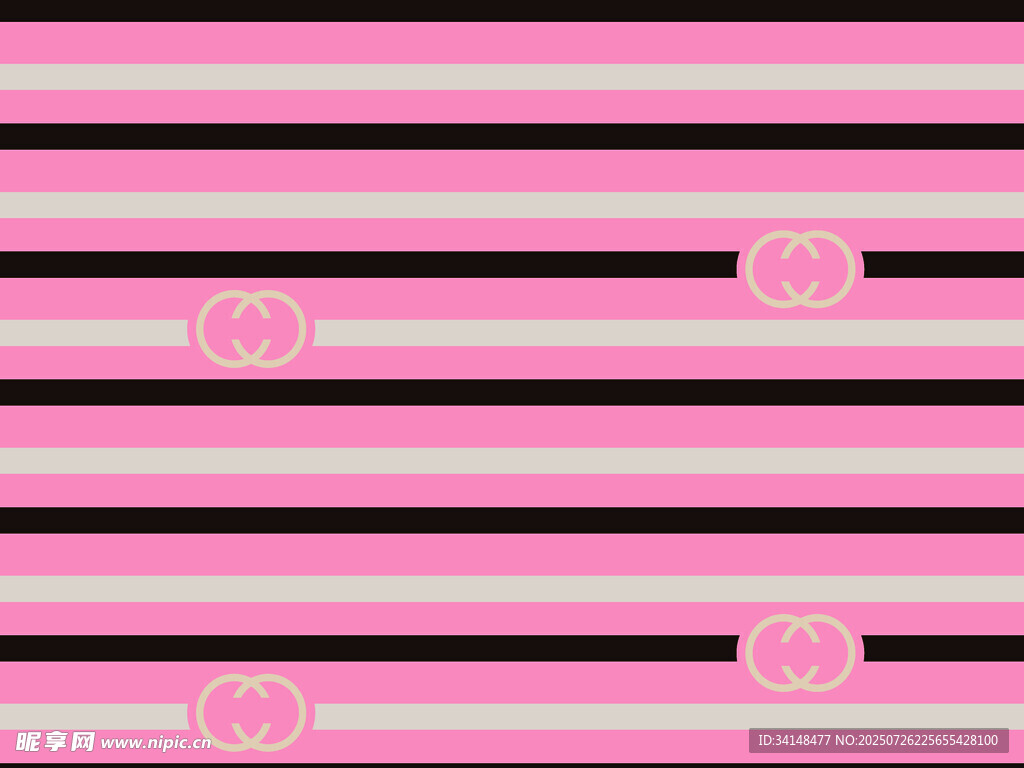Click beige stripe right of middle-left emblem
Screen dimensions: 1024x768
(x=668, y=333)
